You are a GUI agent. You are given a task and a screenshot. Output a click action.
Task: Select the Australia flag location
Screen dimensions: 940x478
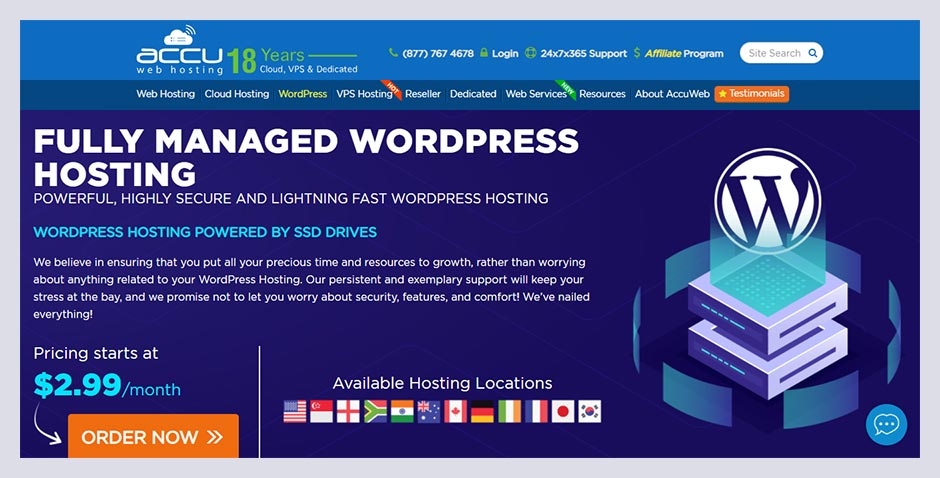[x=429, y=411]
